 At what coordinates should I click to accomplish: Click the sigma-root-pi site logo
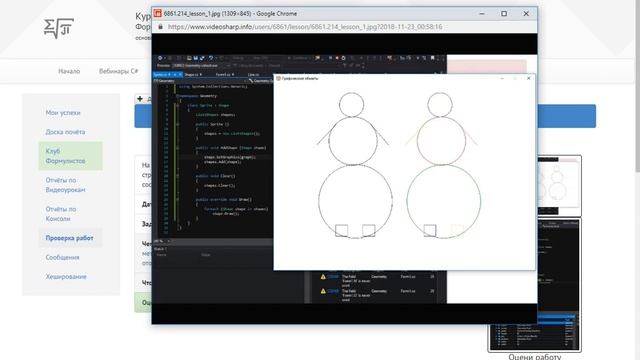click(x=59, y=29)
